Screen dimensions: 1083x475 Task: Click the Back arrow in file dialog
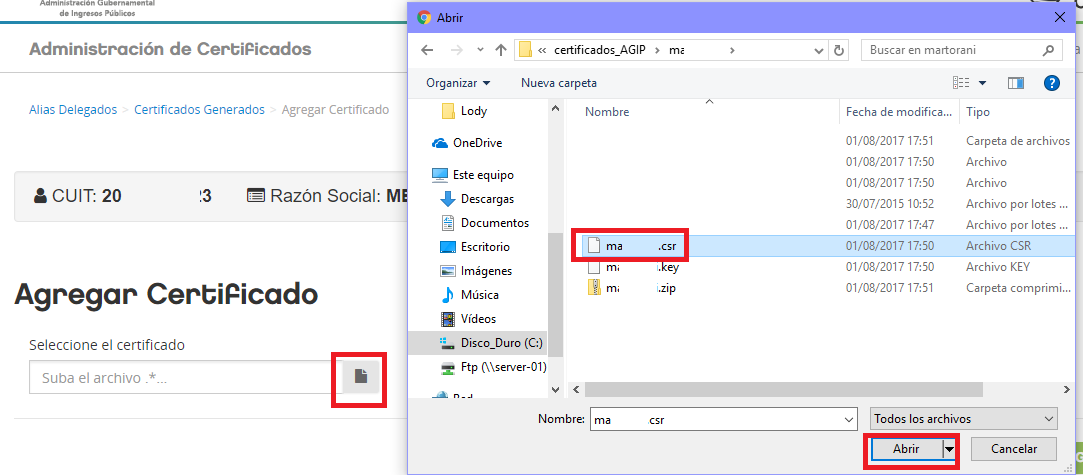(427, 49)
